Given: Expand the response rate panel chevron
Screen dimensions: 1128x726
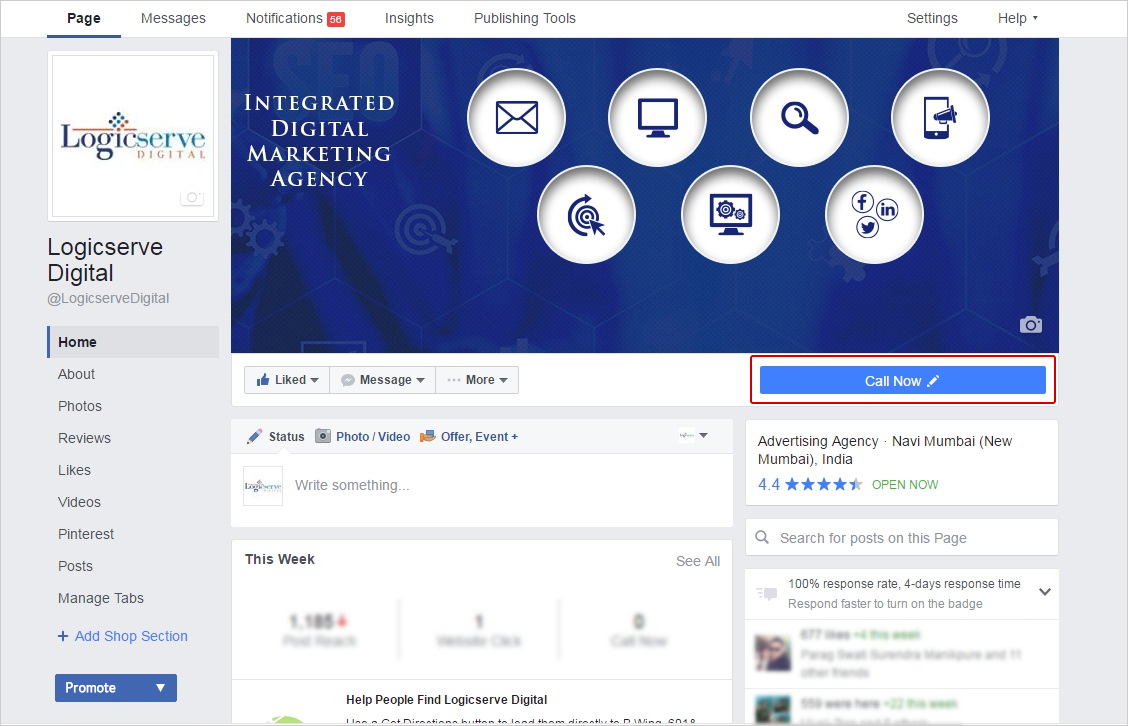Looking at the screenshot, I should click(1045, 591).
